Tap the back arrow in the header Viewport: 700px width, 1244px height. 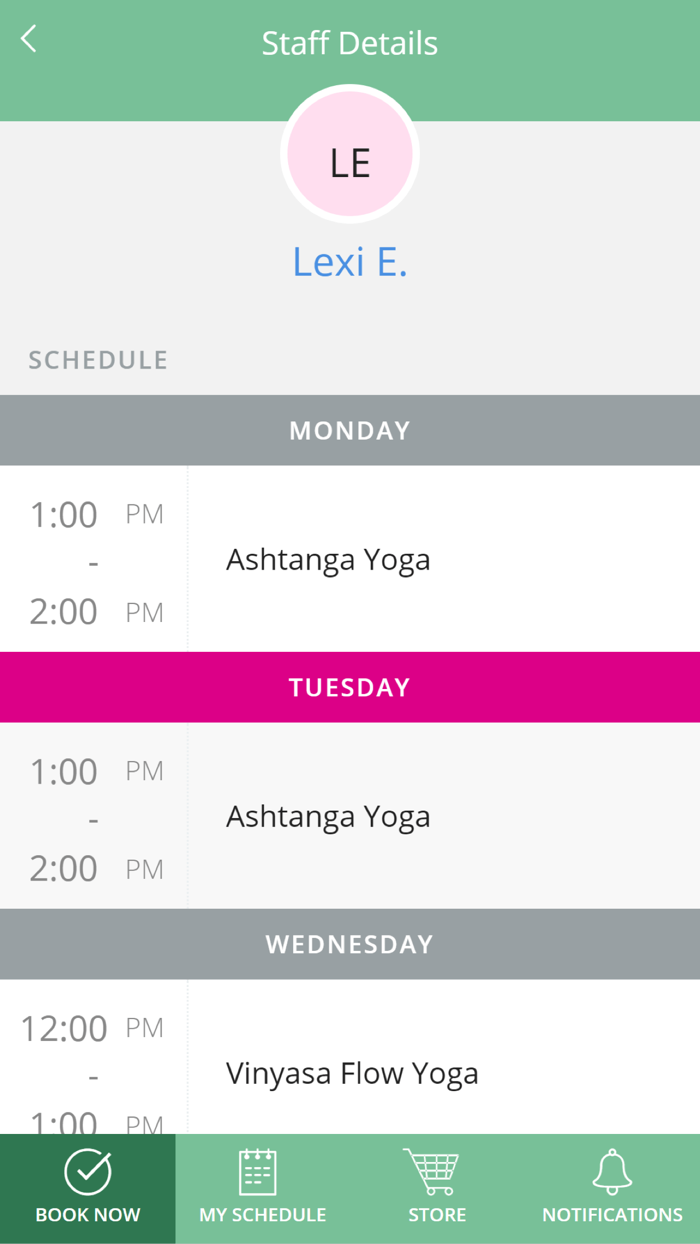click(28, 40)
